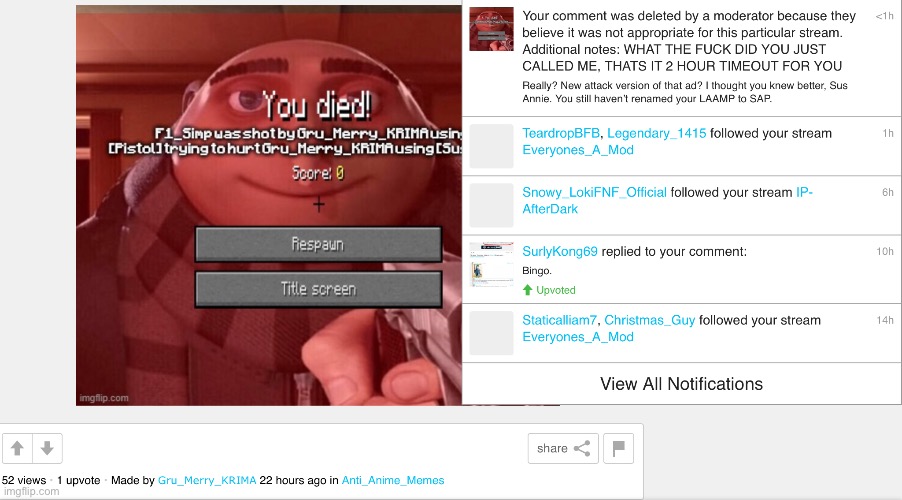Open the share button

click(563, 448)
